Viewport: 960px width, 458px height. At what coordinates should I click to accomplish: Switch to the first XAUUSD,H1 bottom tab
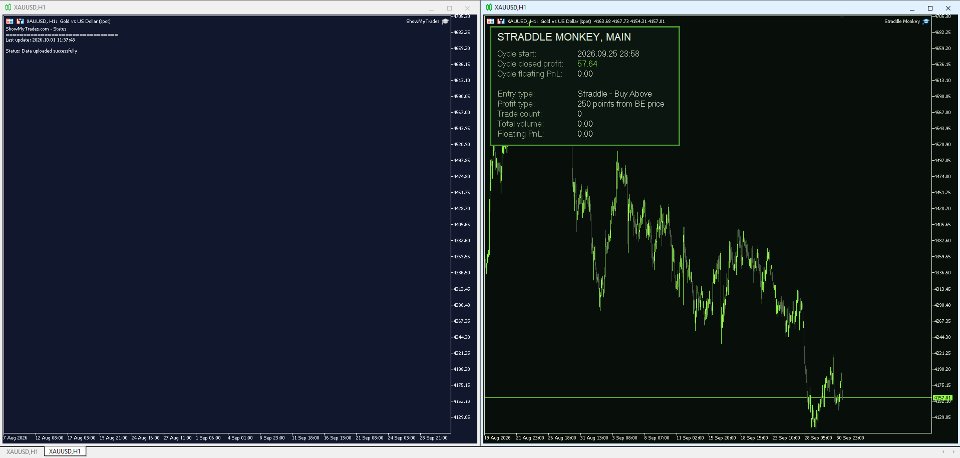(22, 451)
